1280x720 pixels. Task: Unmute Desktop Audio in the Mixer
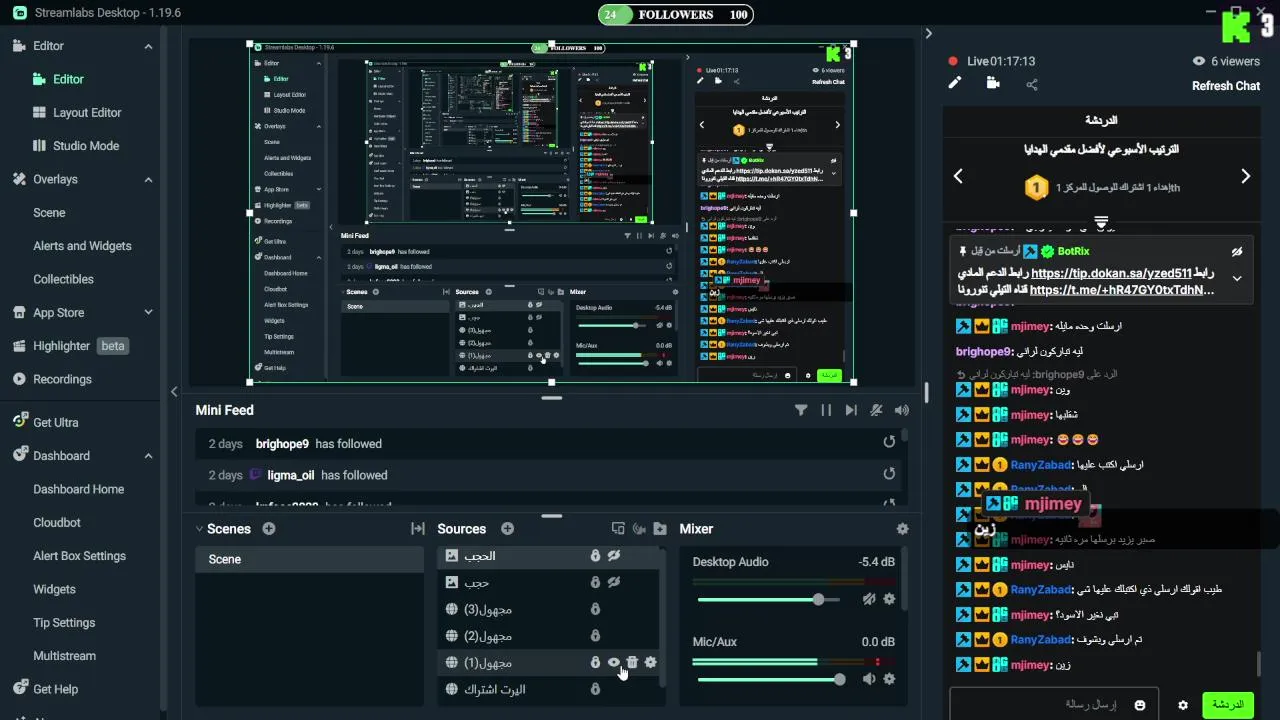coord(869,599)
